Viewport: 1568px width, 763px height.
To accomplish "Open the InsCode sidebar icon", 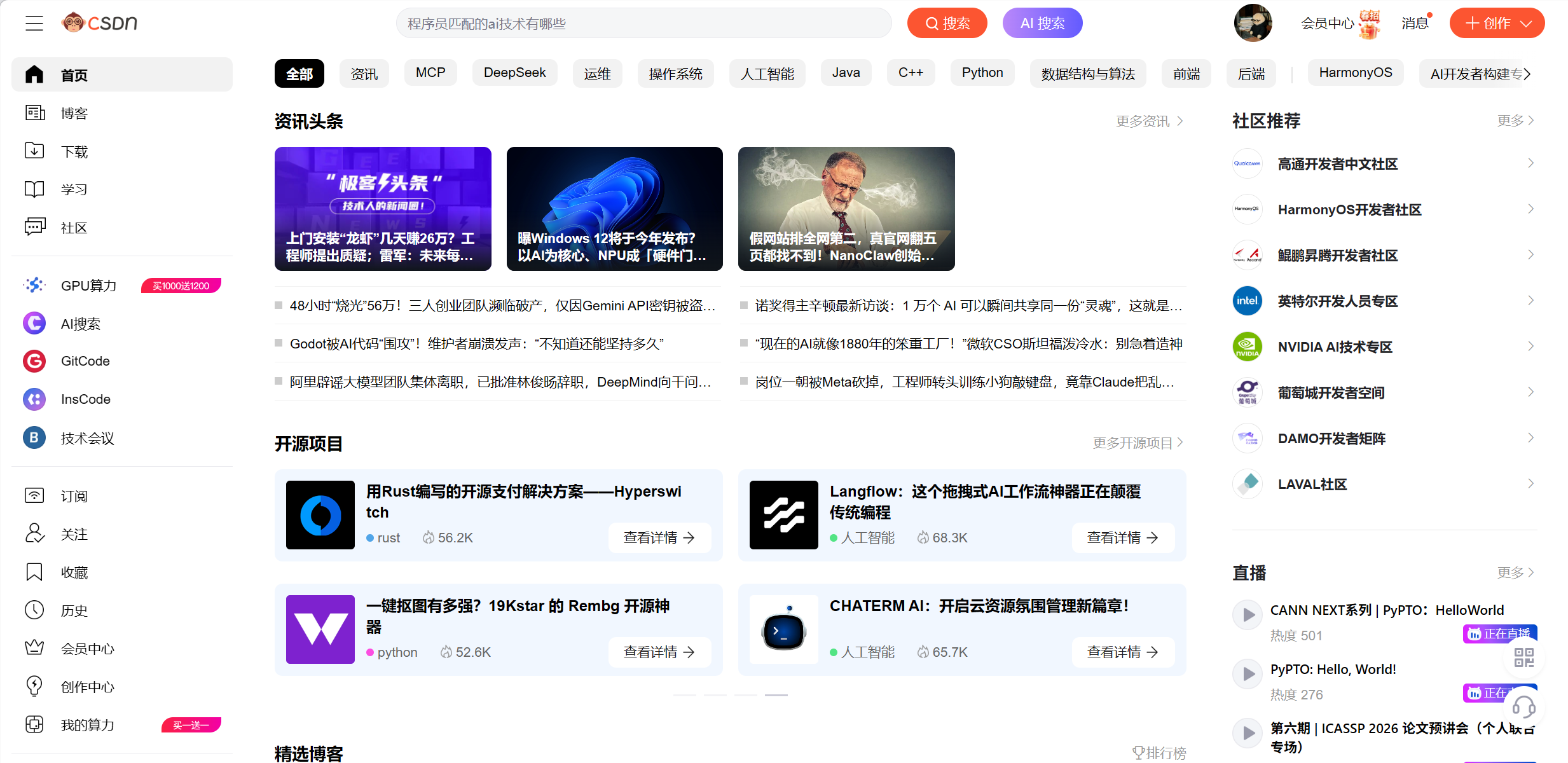I will [34, 399].
